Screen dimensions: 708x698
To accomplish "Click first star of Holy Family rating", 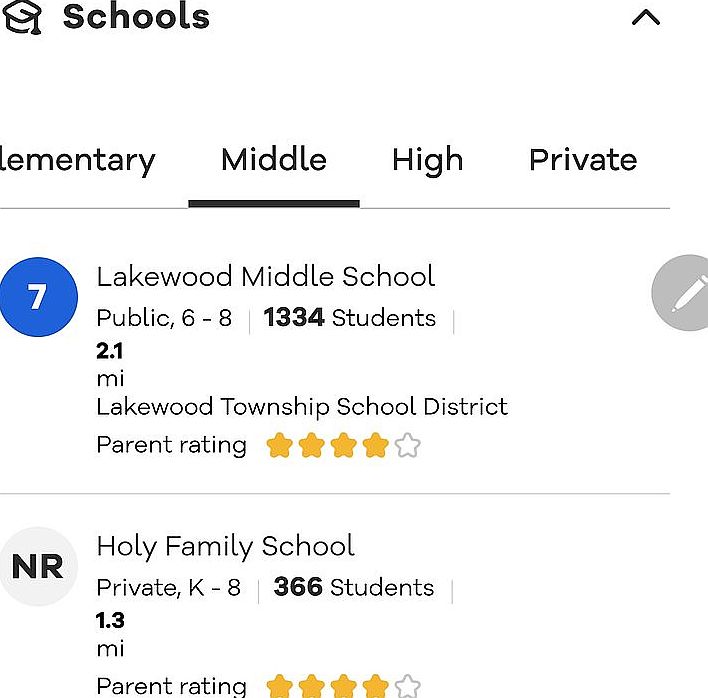I will [279, 686].
